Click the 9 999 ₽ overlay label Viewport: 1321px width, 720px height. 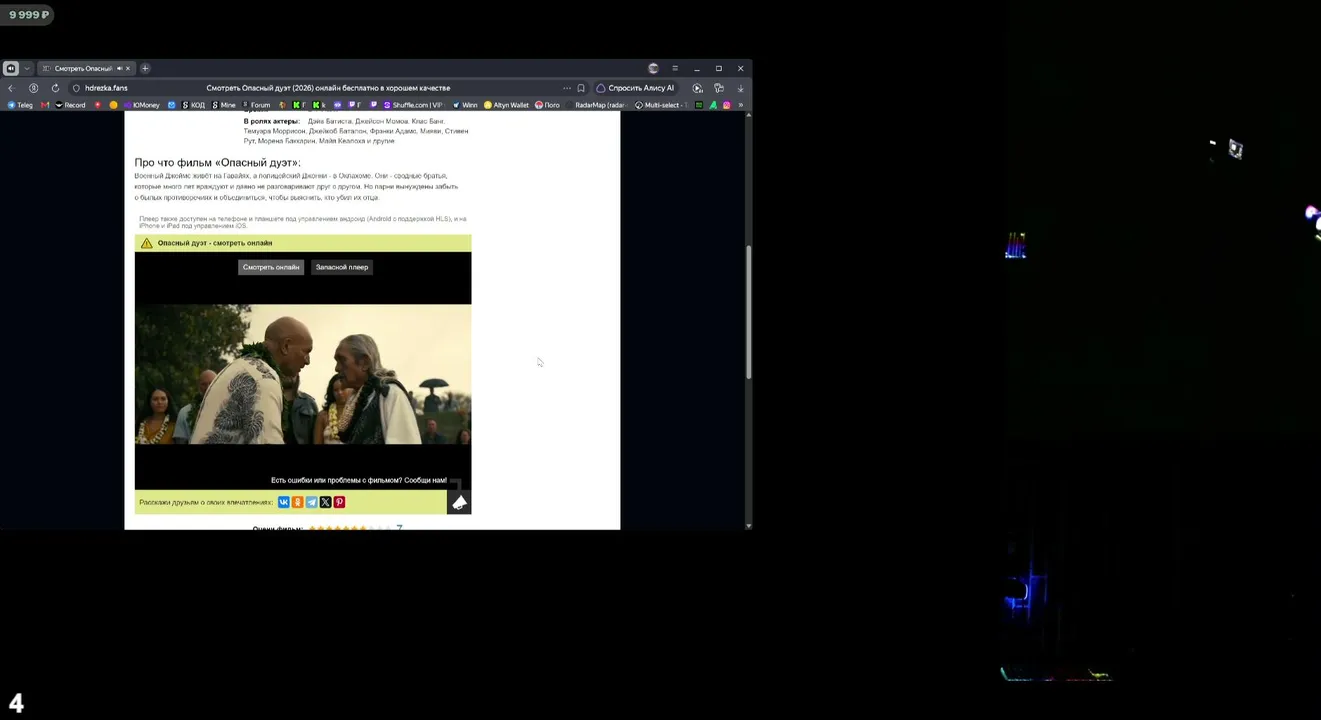[x=29, y=15]
